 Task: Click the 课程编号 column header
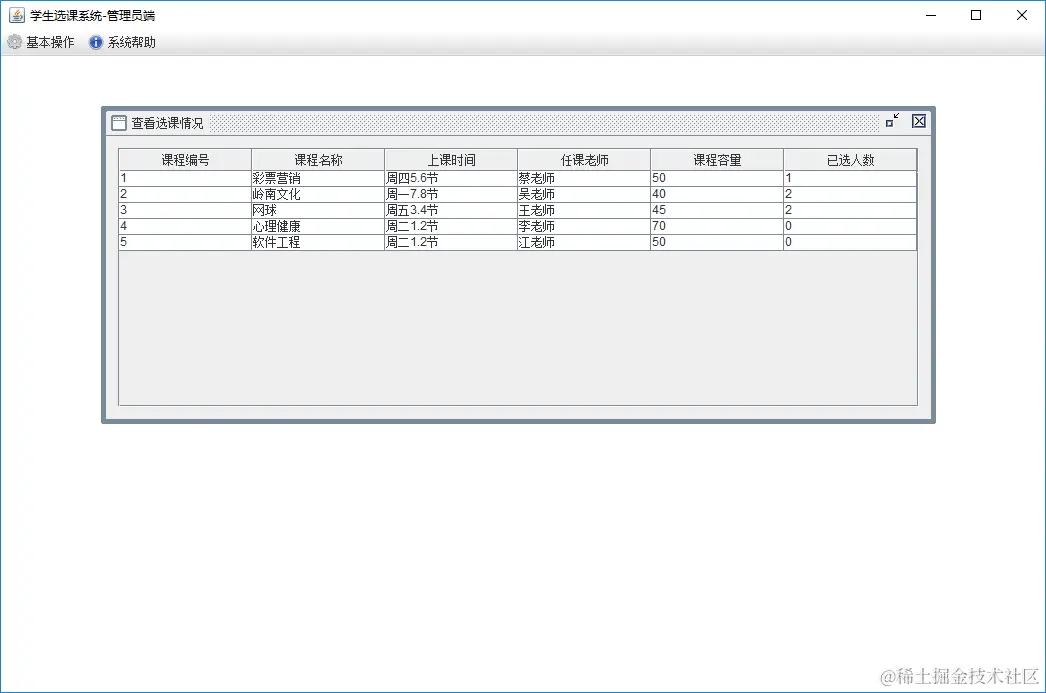[185, 160]
